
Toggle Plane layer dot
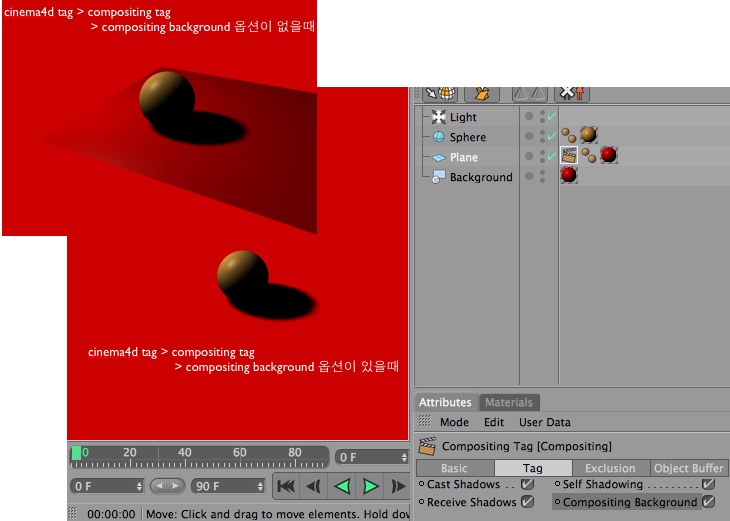529,156
